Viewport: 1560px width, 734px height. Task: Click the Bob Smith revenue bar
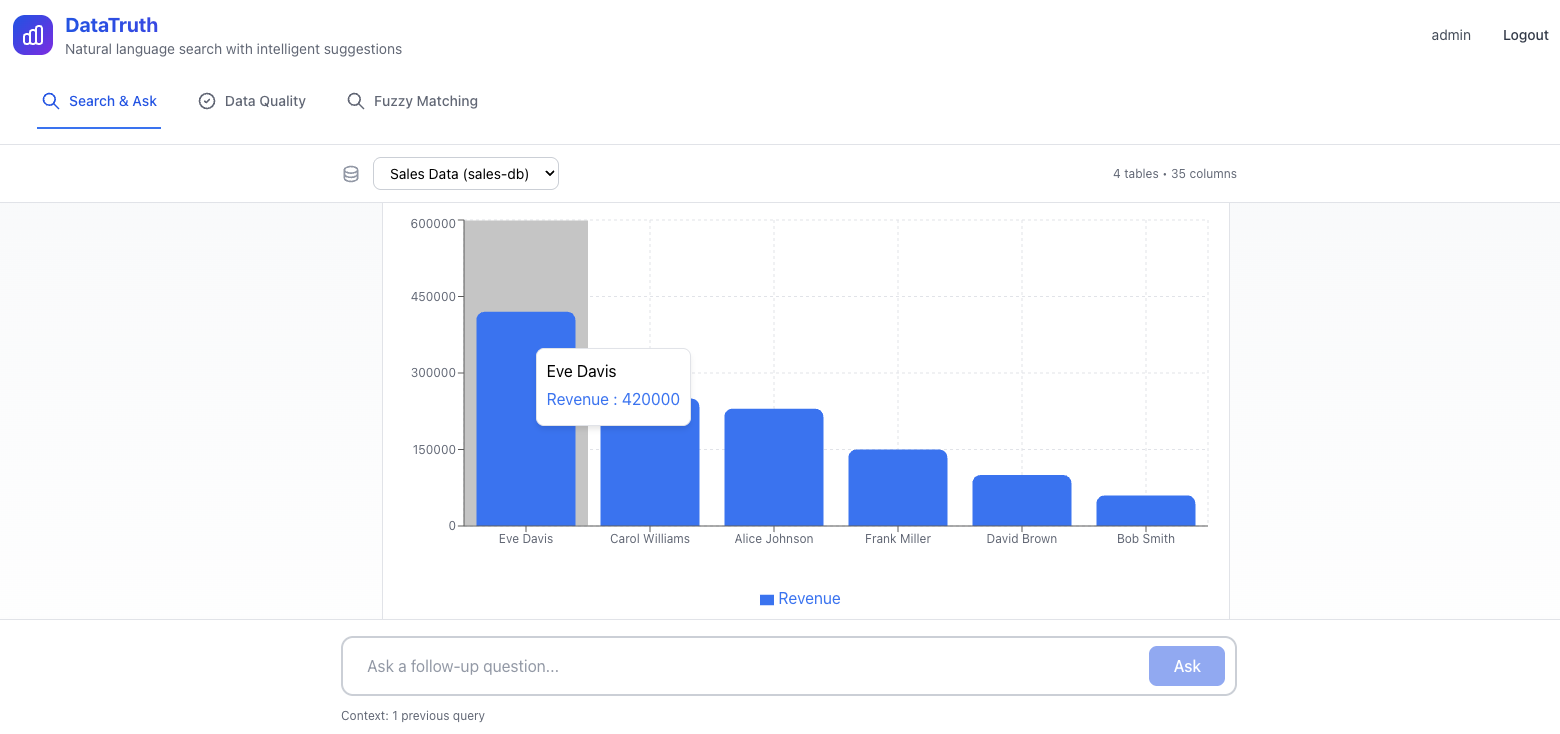(1146, 511)
